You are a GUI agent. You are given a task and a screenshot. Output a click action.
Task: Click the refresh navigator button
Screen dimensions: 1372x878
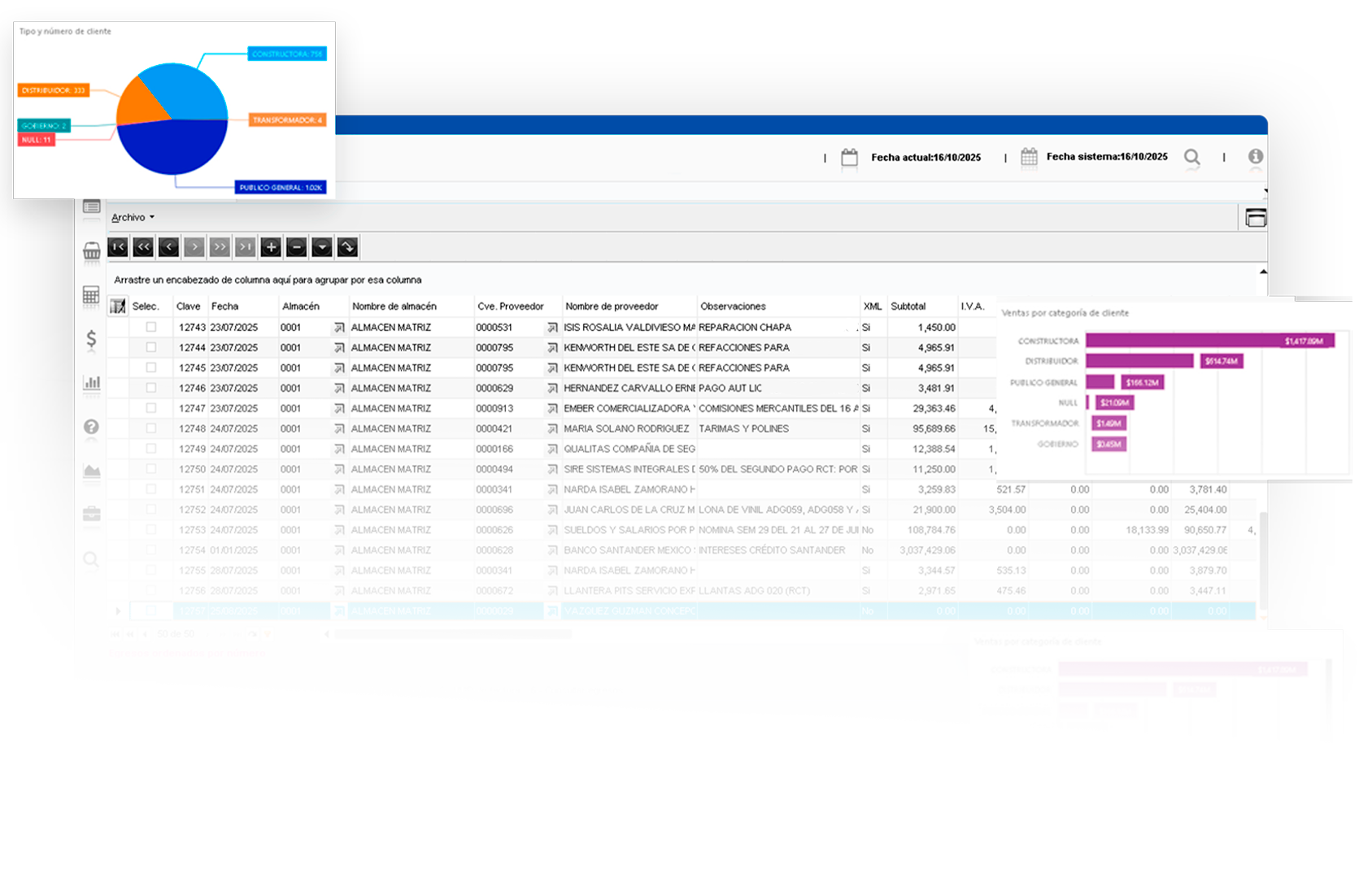pos(347,247)
